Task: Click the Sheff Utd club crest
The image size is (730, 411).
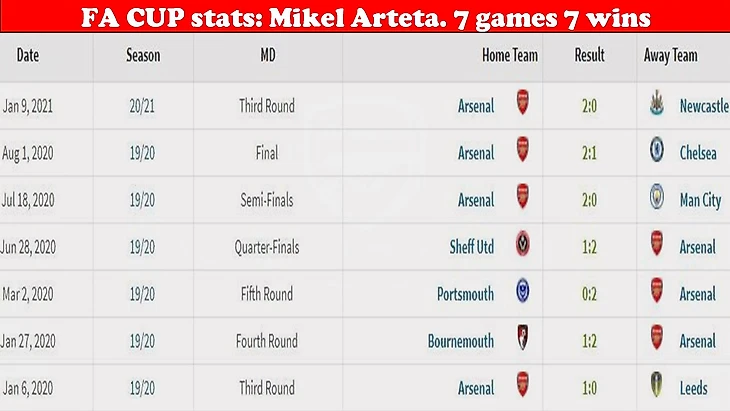Action: (x=523, y=244)
